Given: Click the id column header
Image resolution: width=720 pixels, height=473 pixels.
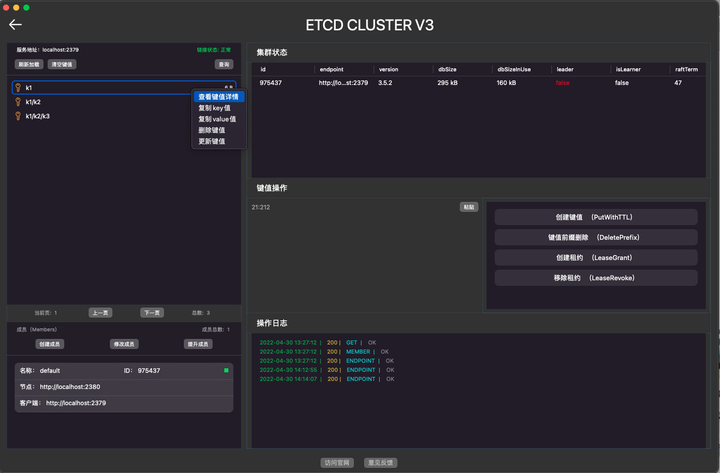Looking at the screenshot, I should tap(263, 69).
